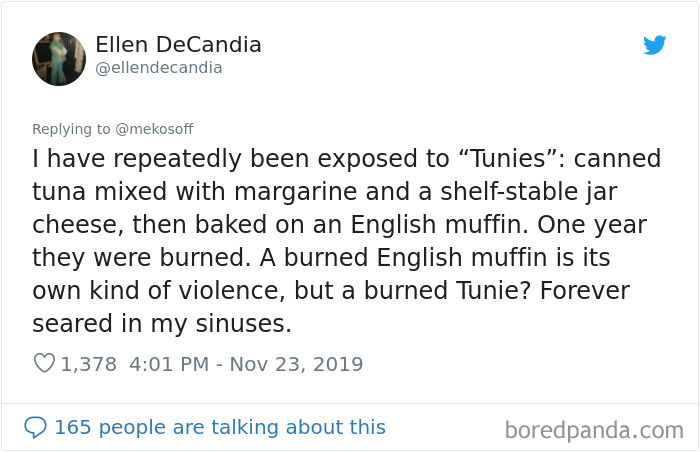Viewport: 700px width, 452px height.
Task: Click the boredpanda.com watermark
Action: pyautogui.click(x=594, y=431)
